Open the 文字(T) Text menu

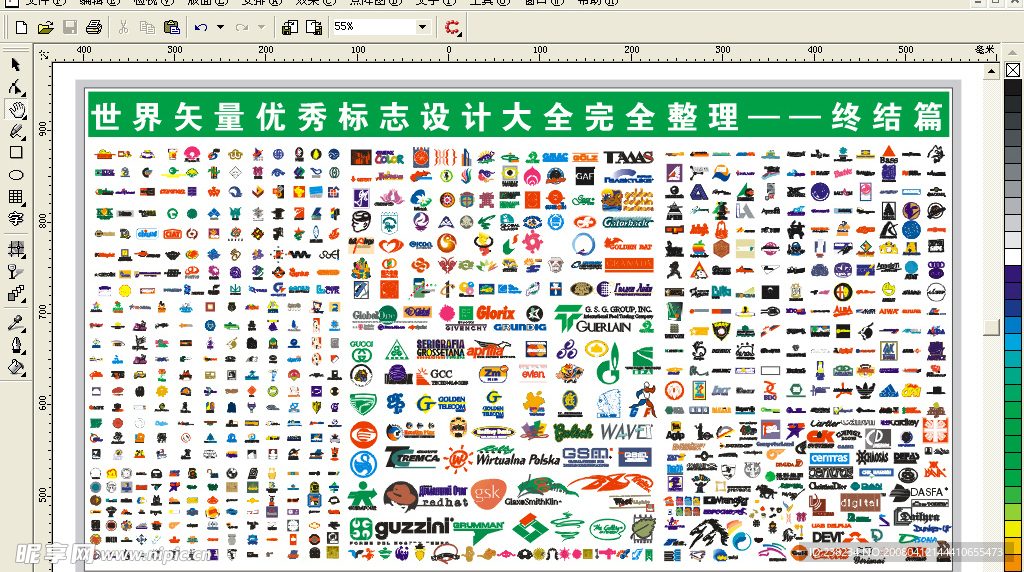click(x=435, y=2)
